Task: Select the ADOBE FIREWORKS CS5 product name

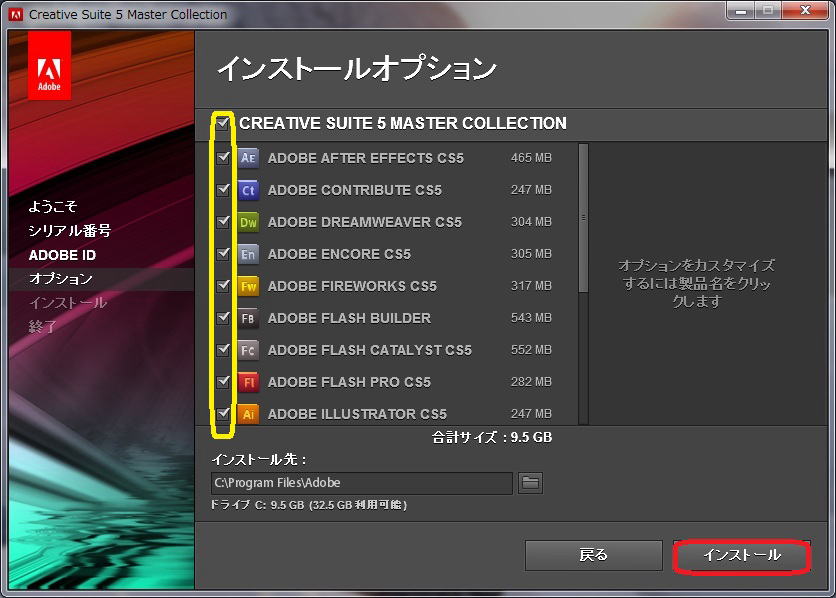Action: [x=352, y=286]
